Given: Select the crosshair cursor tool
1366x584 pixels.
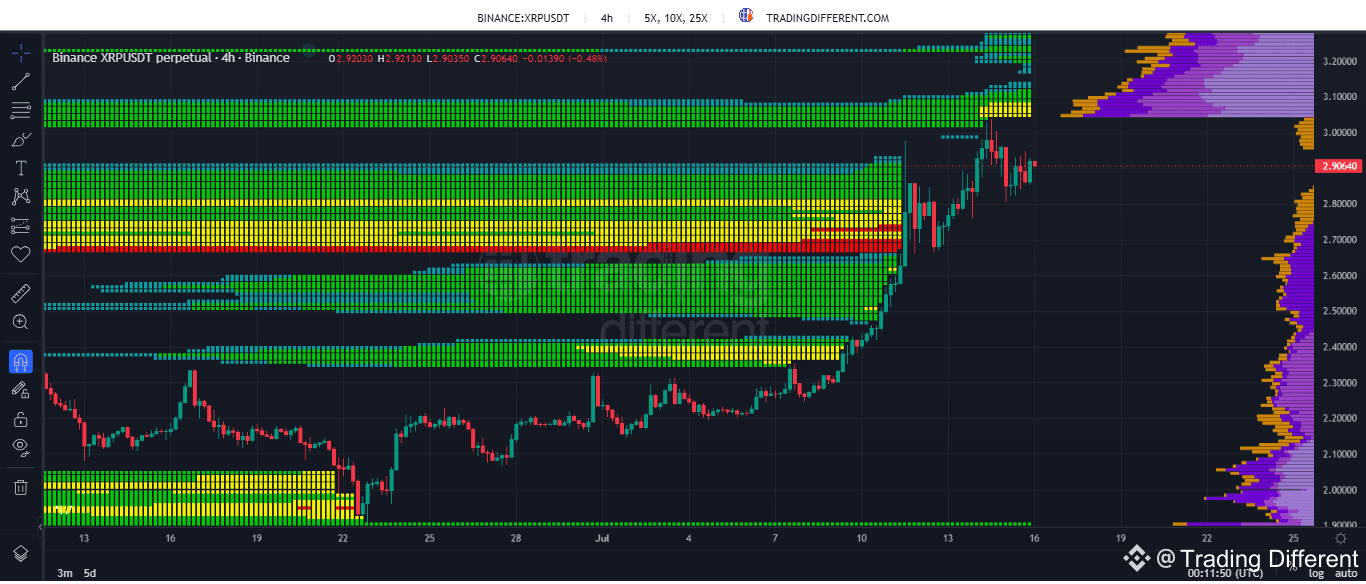Looking at the screenshot, I should (20, 52).
